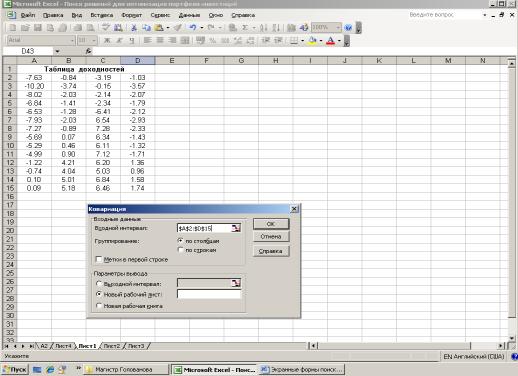Check 'Метки в первой строке' checkbox

pos(99,259)
